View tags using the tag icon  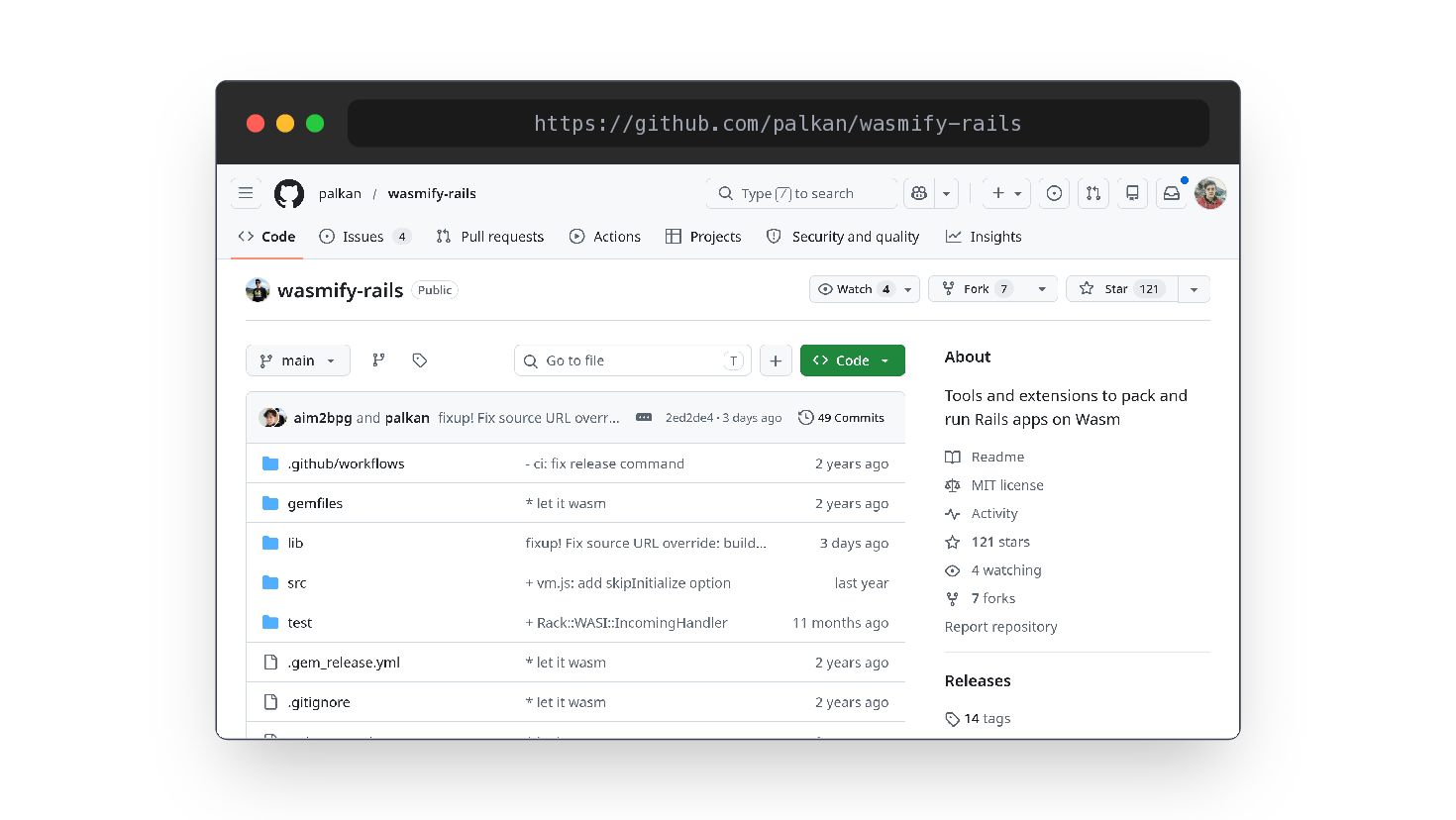pyautogui.click(x=420, y=360)
